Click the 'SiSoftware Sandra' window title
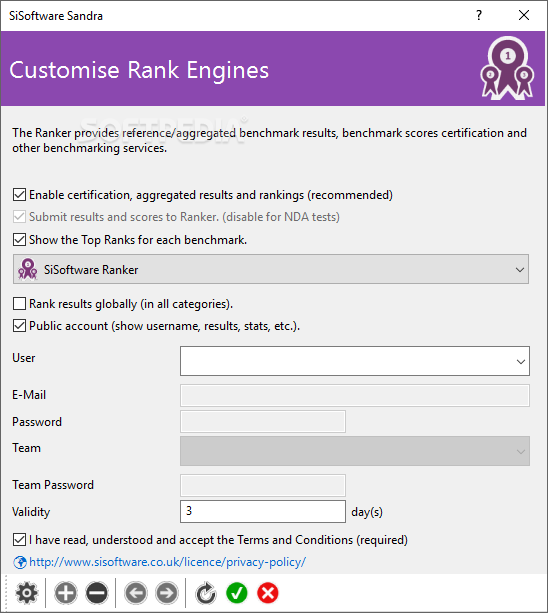Viewport: 548px width, 613px height. [56, 16]
